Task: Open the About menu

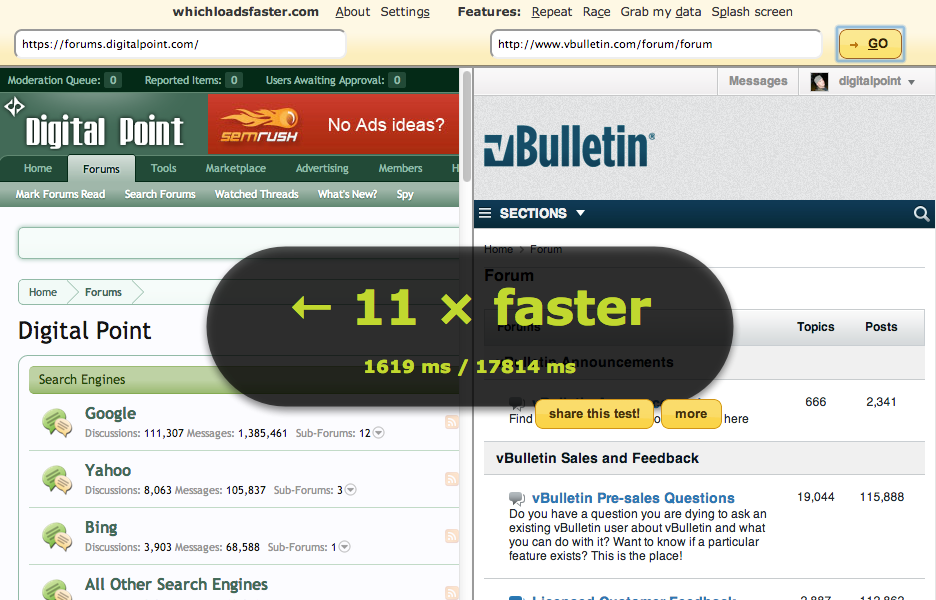Action: pyautogui.click(x=352, y=12)
